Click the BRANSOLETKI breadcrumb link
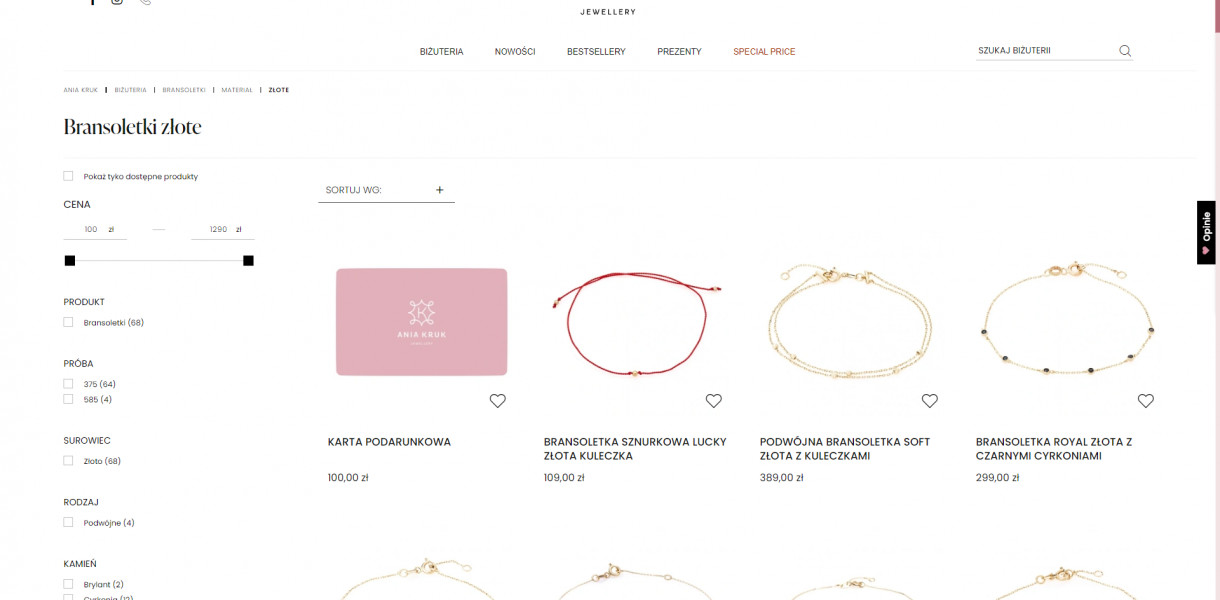Image resolution: width=1220 pixels, height=600 pixels. tap(184, 90)
